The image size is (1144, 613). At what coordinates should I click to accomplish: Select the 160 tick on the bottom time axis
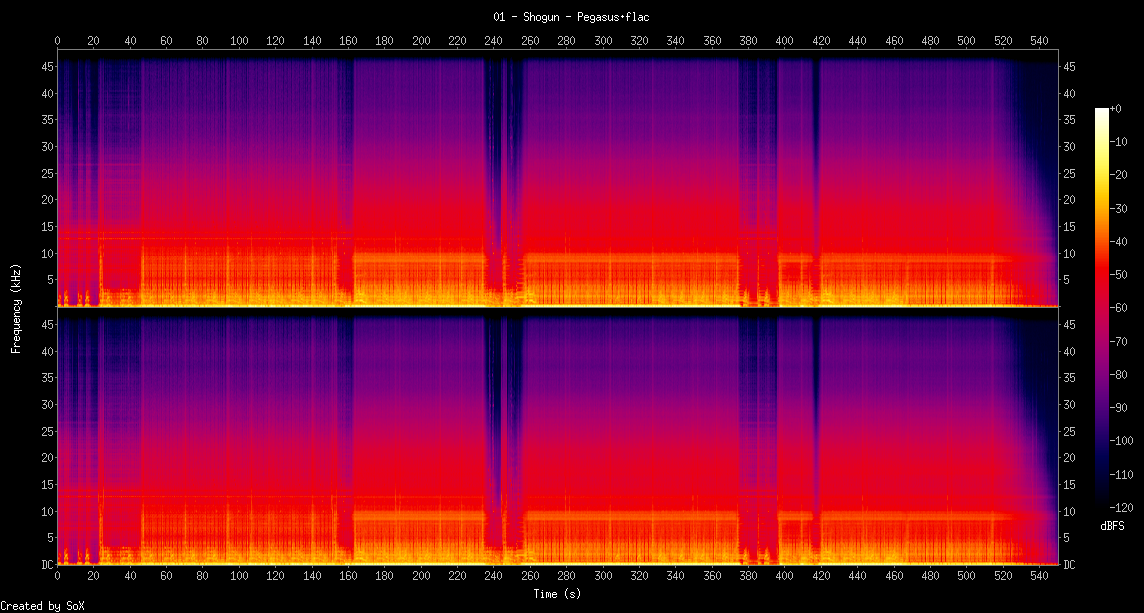348,577
